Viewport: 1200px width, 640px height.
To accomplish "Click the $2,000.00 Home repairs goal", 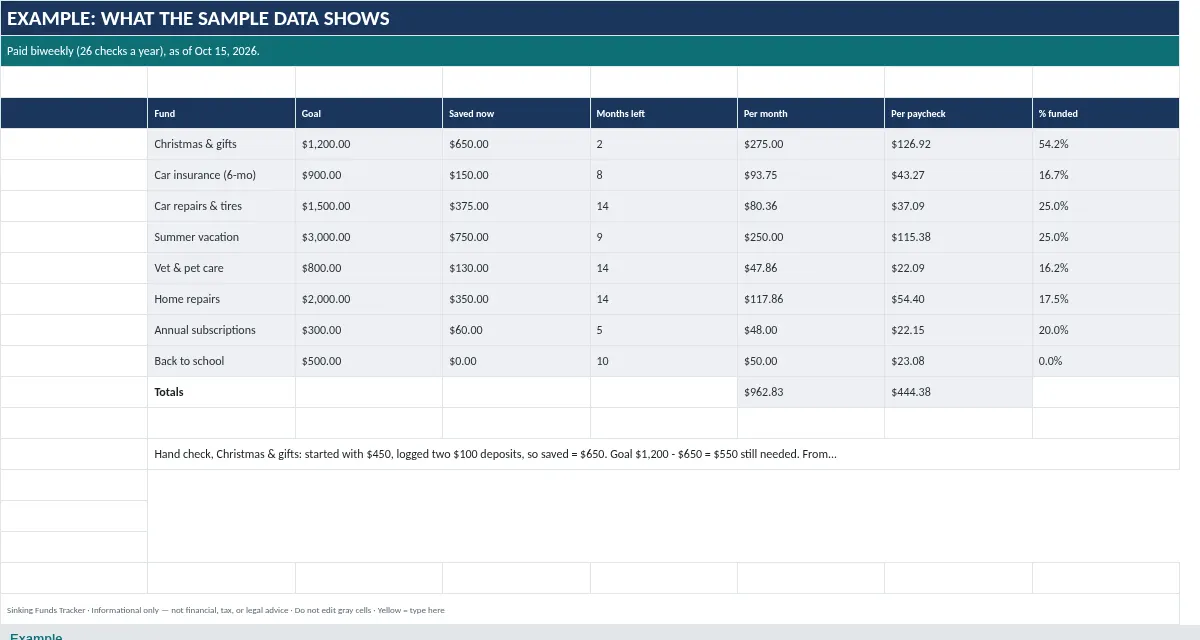I will click(369, 299).
